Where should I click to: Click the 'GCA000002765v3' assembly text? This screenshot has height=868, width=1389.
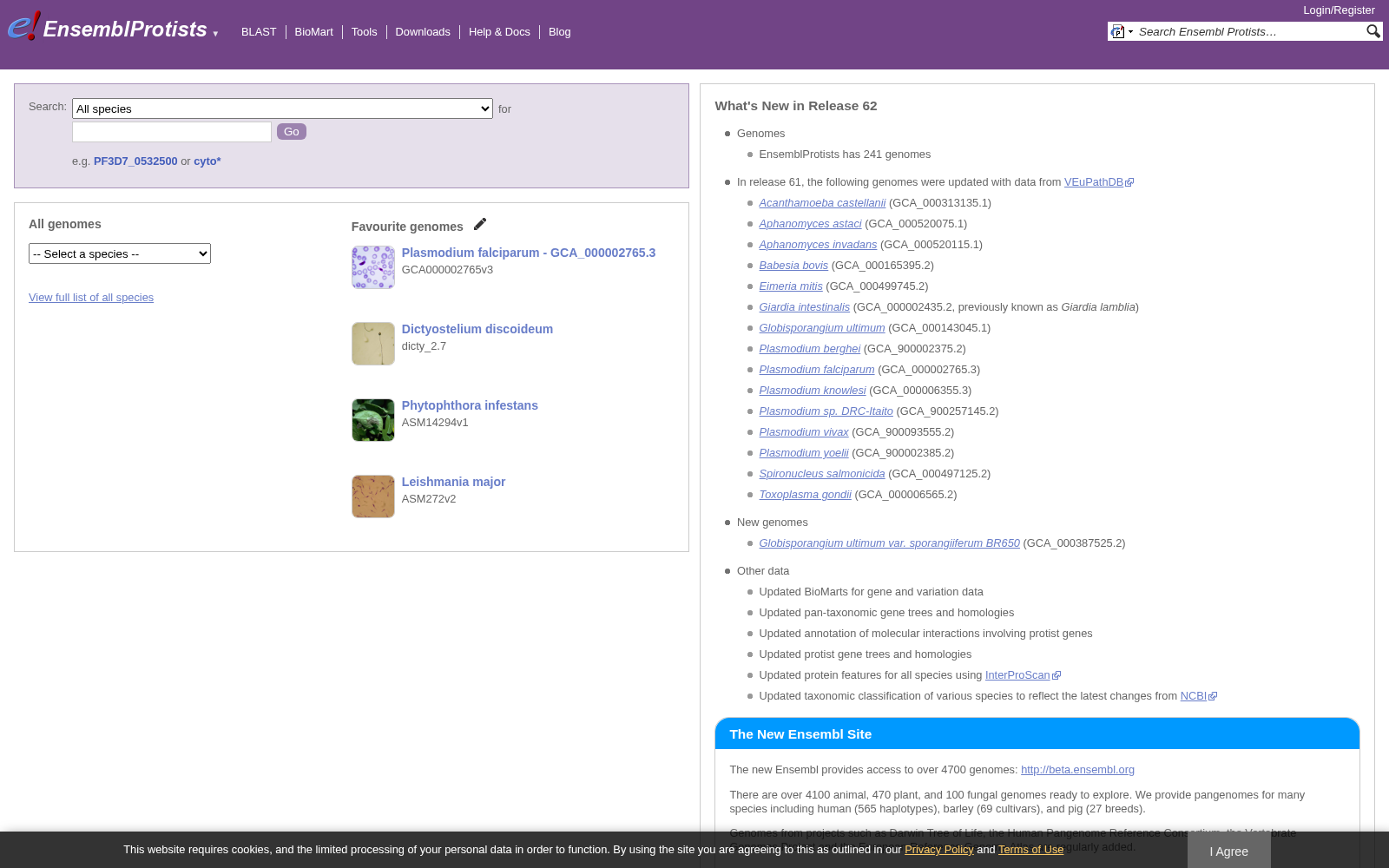(x=447, y=270)
